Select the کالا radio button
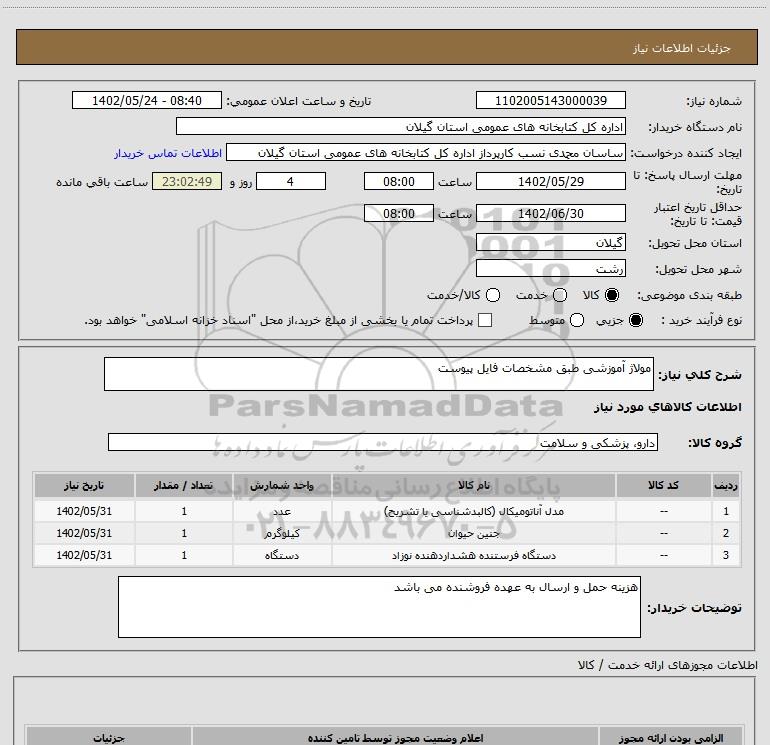Viewport: 770px width, 745px height. [612, 296]
